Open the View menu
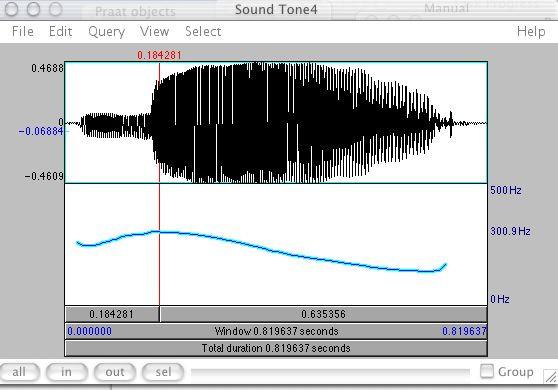This screenshot has width=558, height=390. point(154,32)
